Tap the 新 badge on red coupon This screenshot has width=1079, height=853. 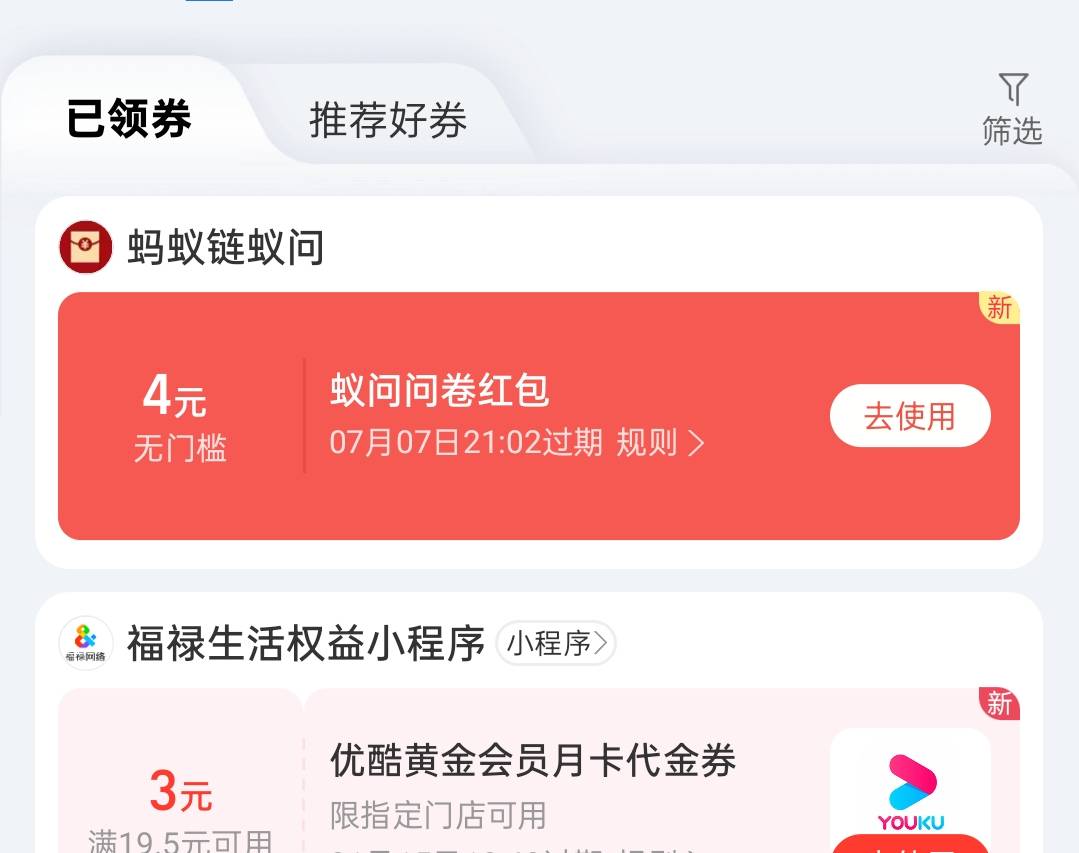999,308
